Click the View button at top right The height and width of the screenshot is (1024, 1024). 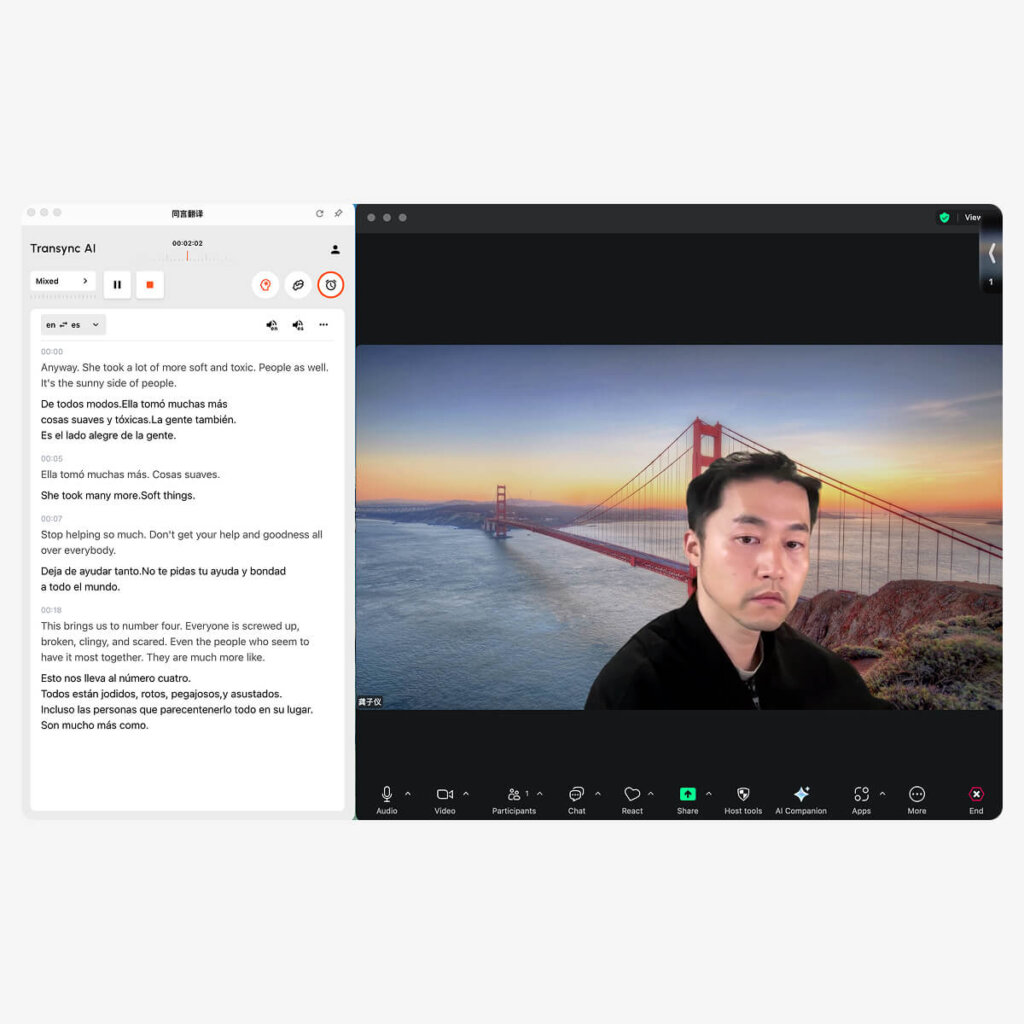click(x=973, y=217)
